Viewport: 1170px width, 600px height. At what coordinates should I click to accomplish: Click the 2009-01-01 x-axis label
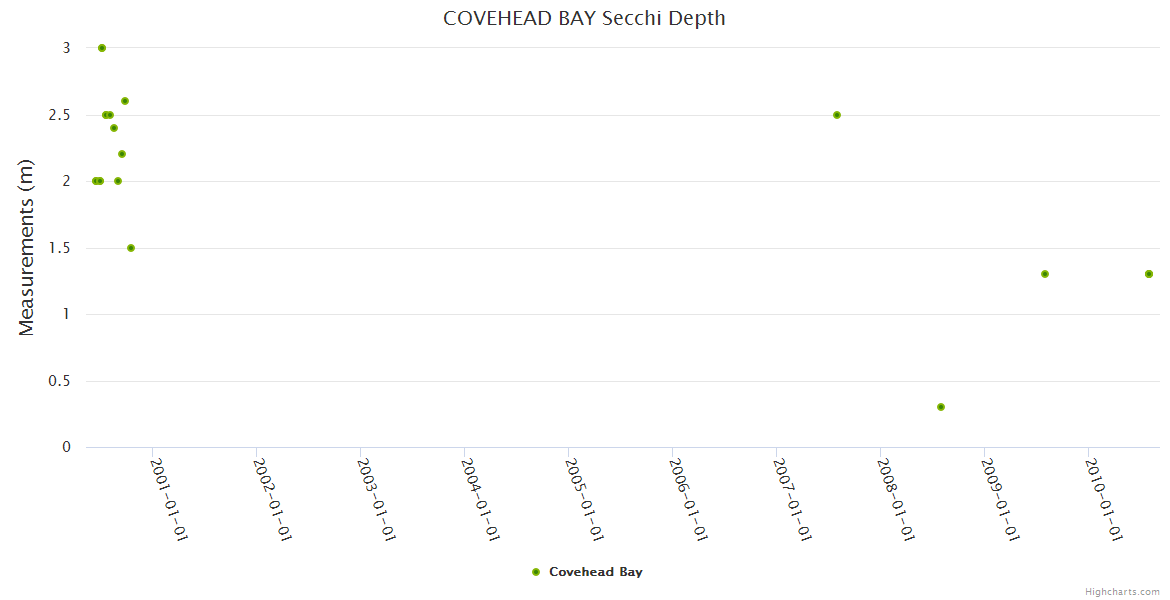tap(1001, 499)
